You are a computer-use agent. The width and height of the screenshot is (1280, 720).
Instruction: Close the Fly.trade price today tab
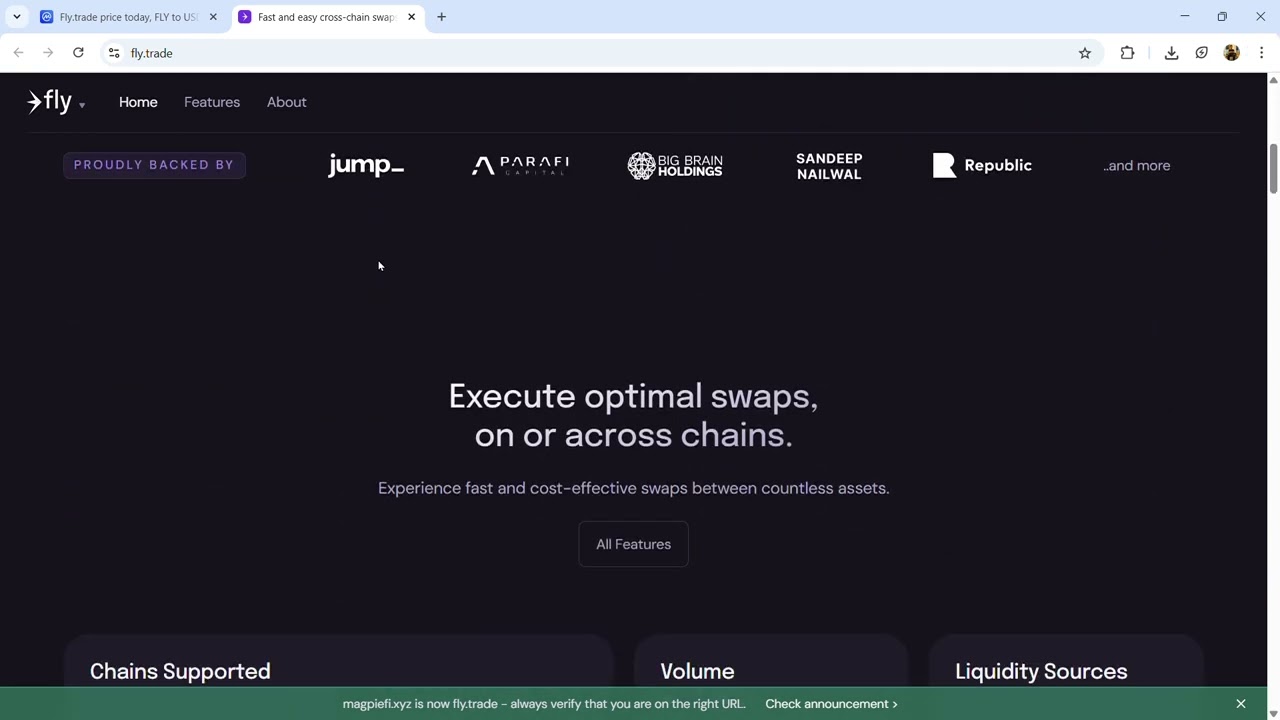[x=213, y=17]
